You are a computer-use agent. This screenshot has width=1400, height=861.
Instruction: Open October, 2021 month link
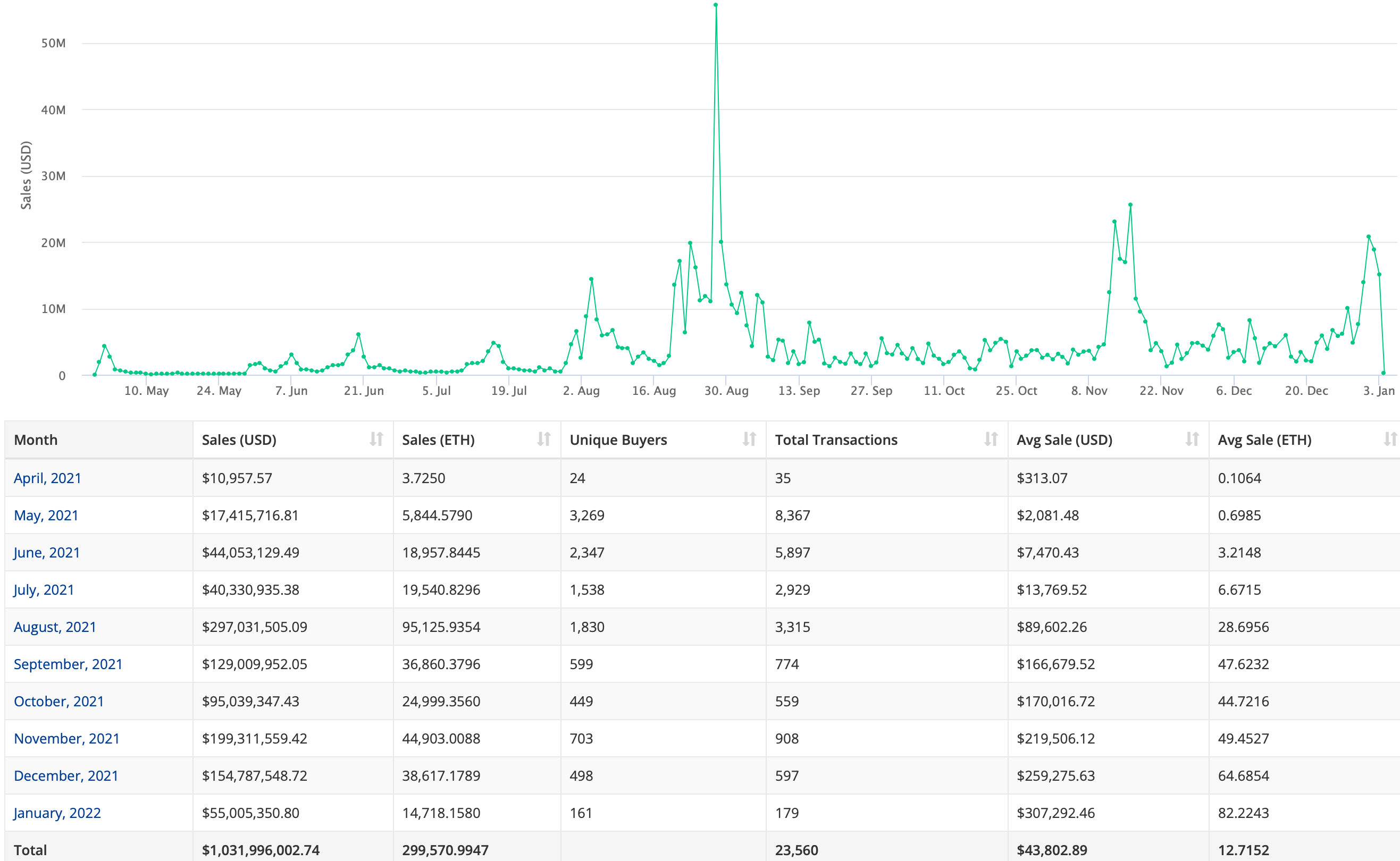pyautogui.click(x=58, y=701)
